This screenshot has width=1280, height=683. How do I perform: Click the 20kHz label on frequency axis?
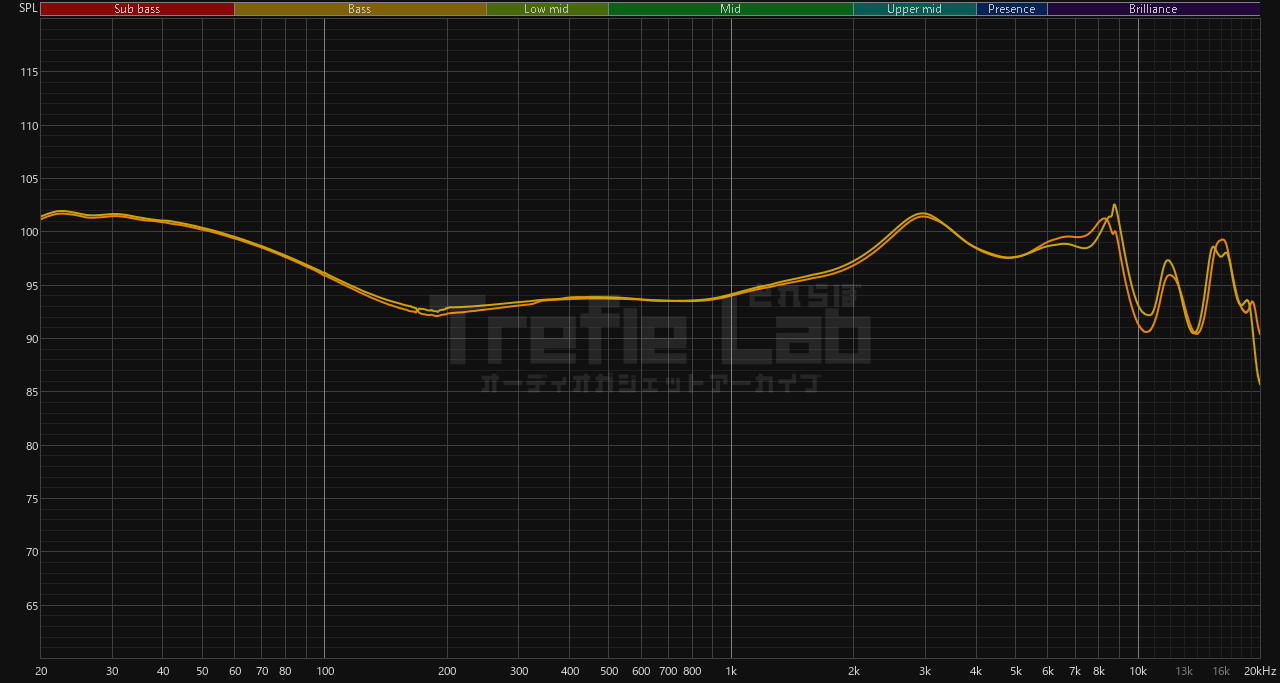1260,671
